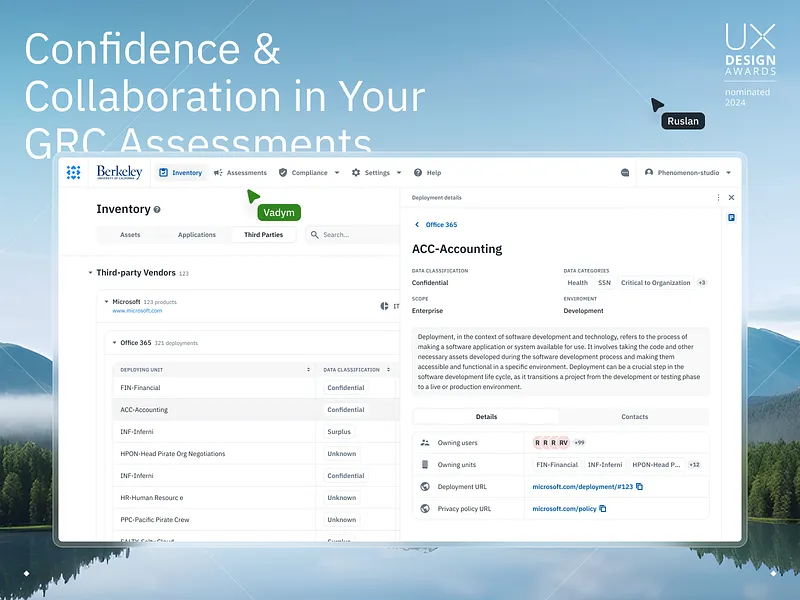Collapse the Office 365 deployments list
The height and width of the screenshot is (600, 800).
[115, 342]
